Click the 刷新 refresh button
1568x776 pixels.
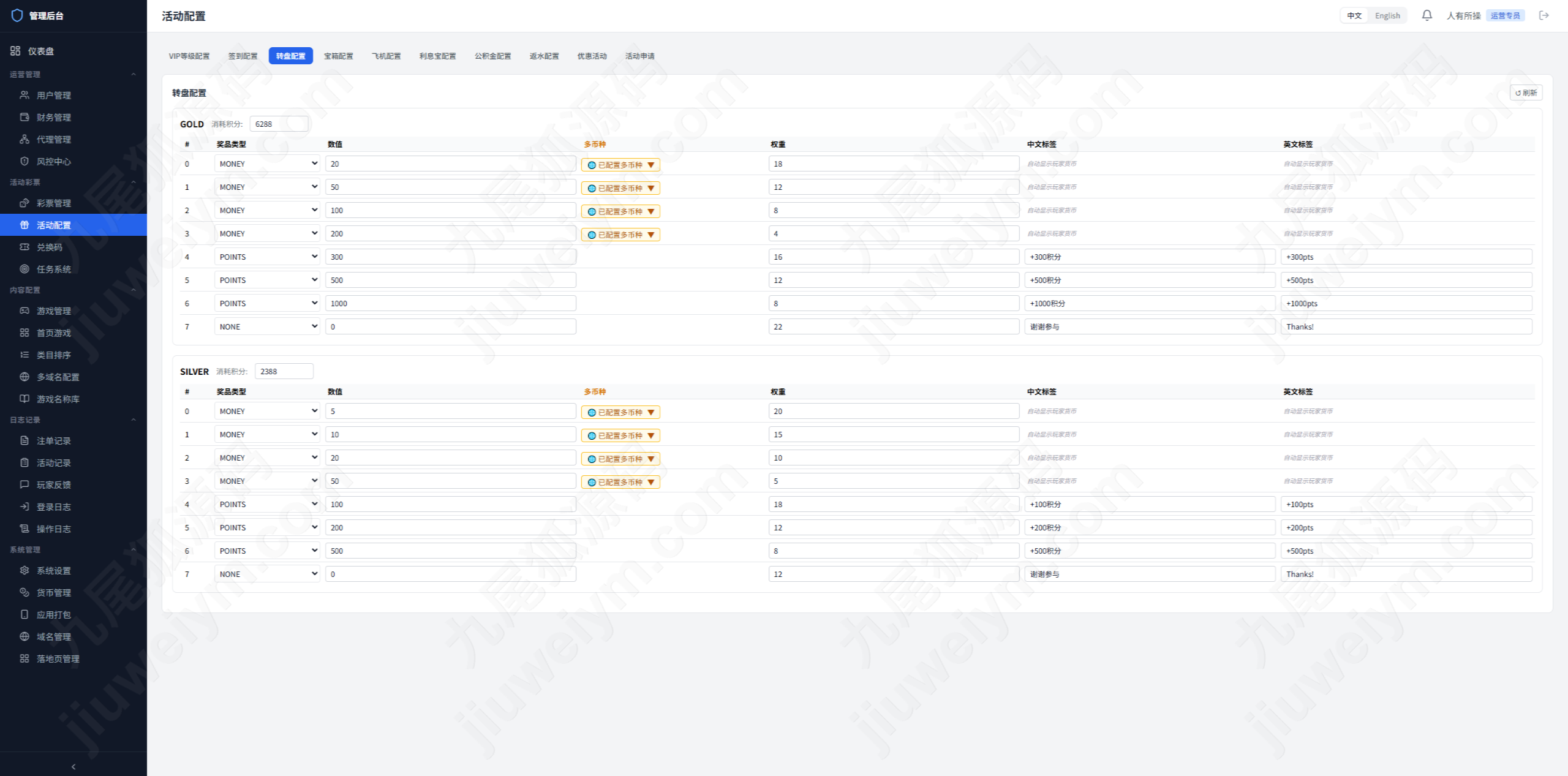coord(1526,92)
